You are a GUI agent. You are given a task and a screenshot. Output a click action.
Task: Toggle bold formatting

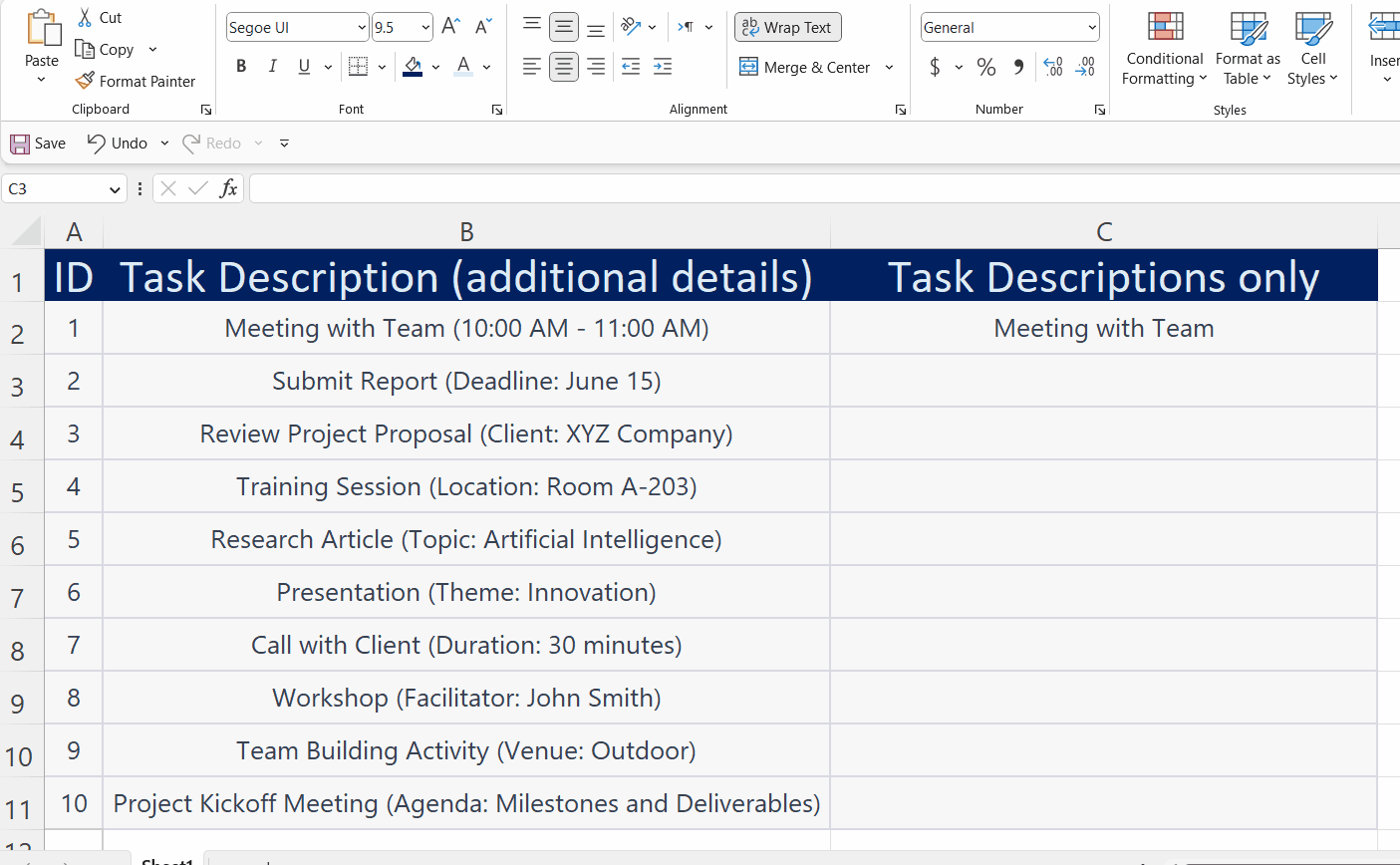point(240,66)
